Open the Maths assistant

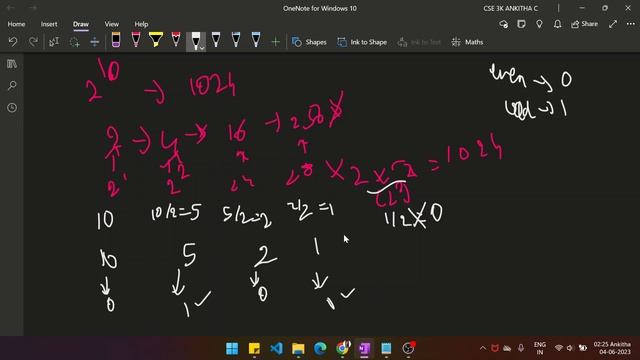click(x=467, y=42)
